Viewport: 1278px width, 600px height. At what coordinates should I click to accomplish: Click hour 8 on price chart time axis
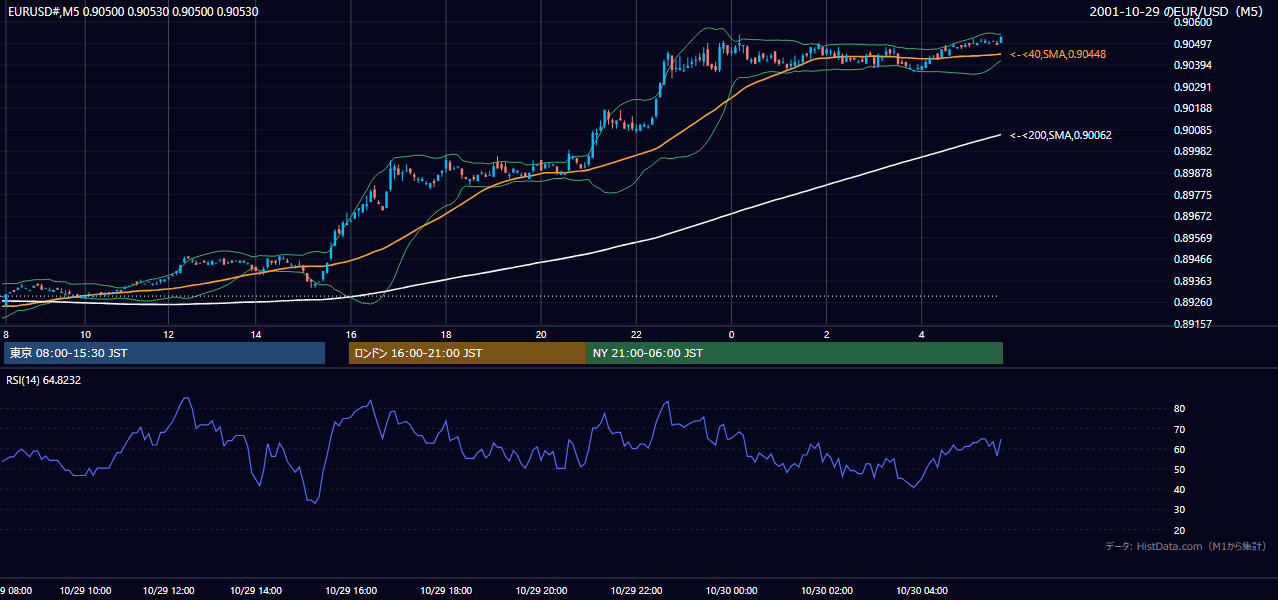(6, 334)
